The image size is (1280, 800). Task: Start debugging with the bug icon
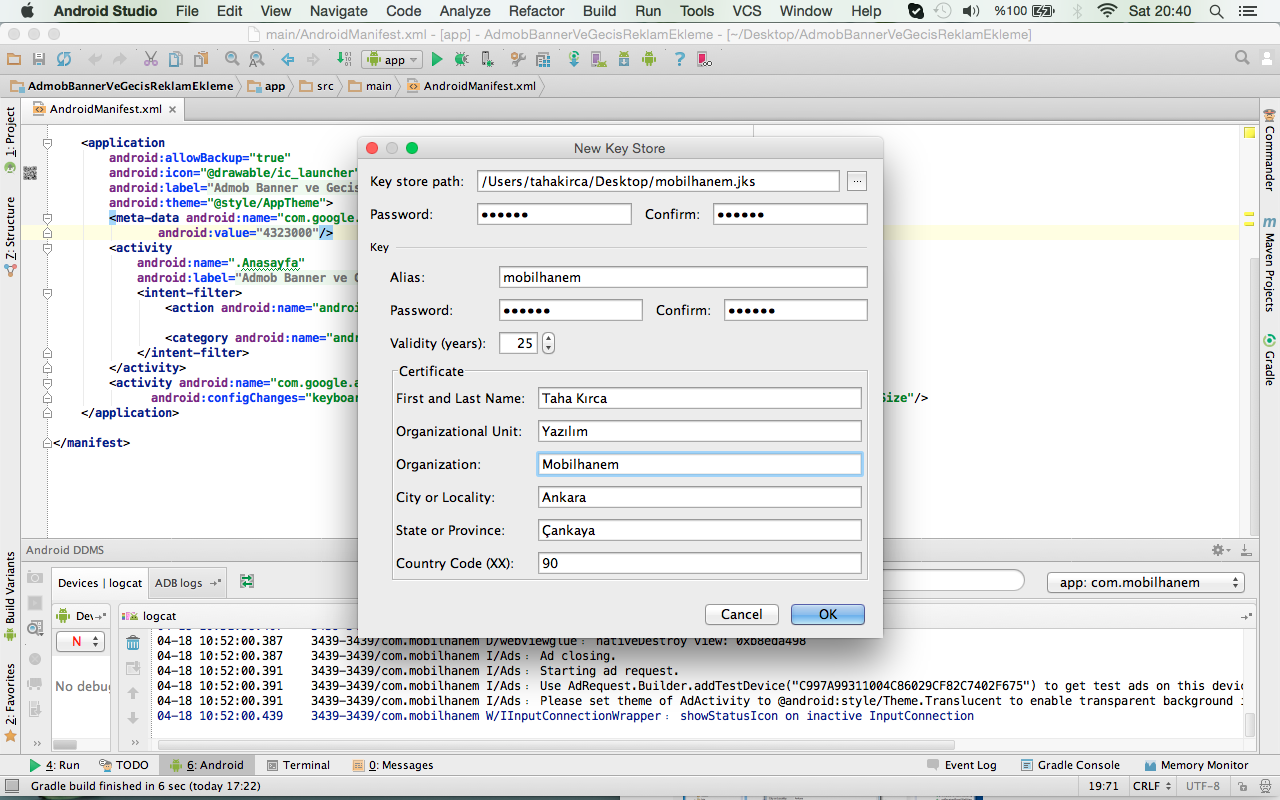tap(461, 59)
